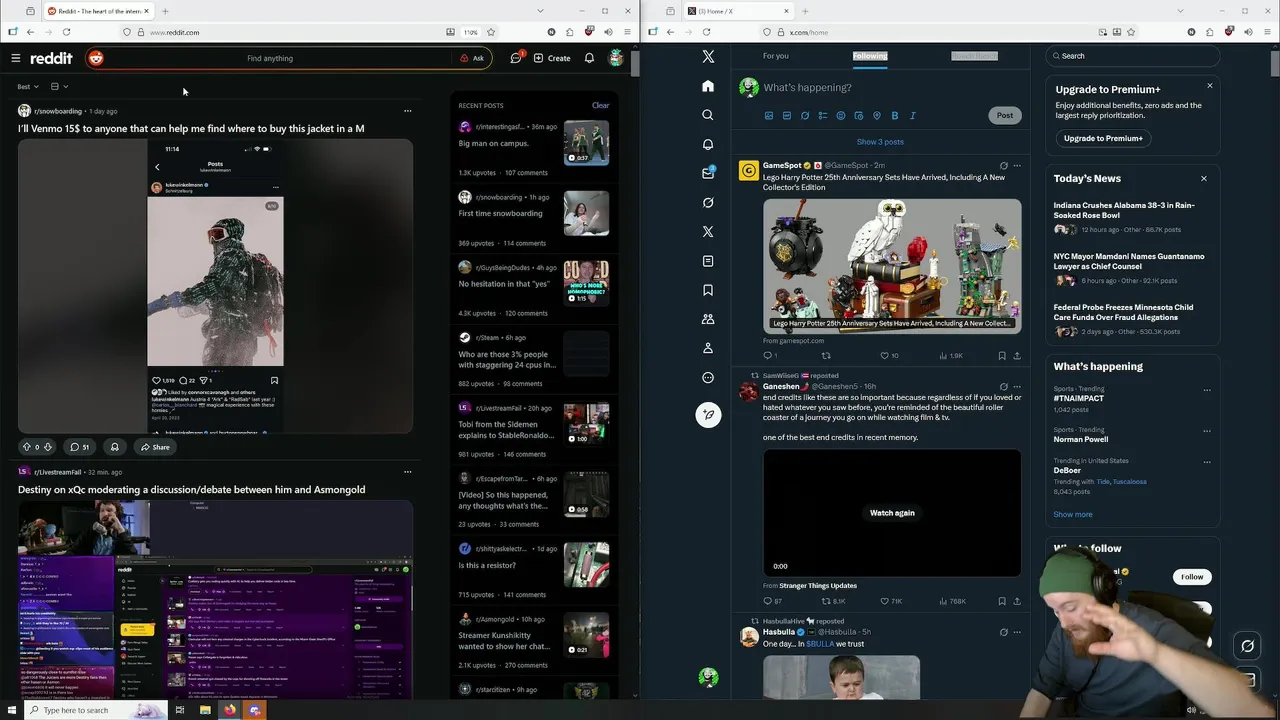Open more options on GameSpot post
Viewport: 1280px width, 720px height.
coord(1017,166)
